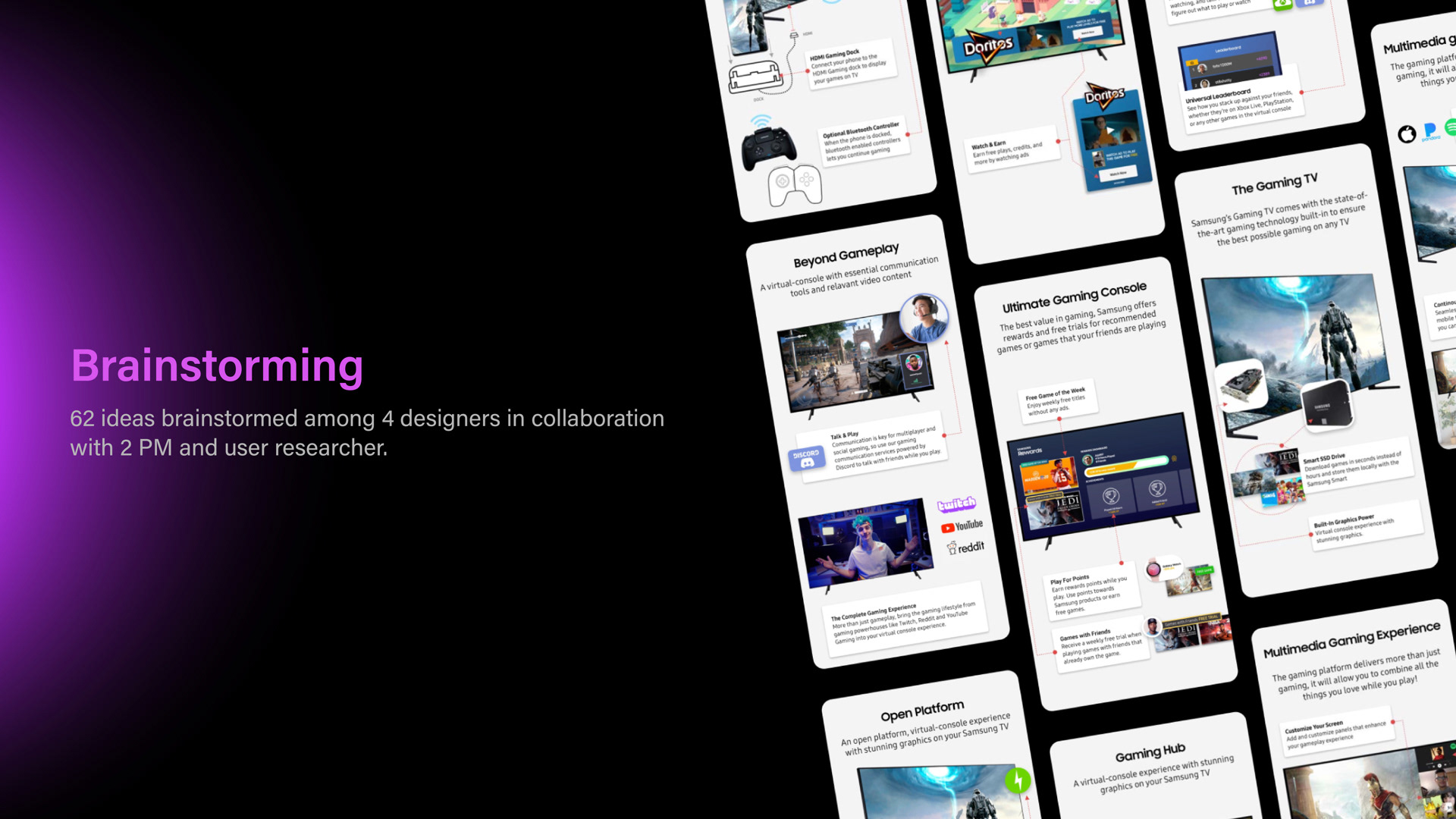Click the graphics card image tile
Image resolution: width=1456 pixels, height=819 pixels.
click(x=1243, y=387)
